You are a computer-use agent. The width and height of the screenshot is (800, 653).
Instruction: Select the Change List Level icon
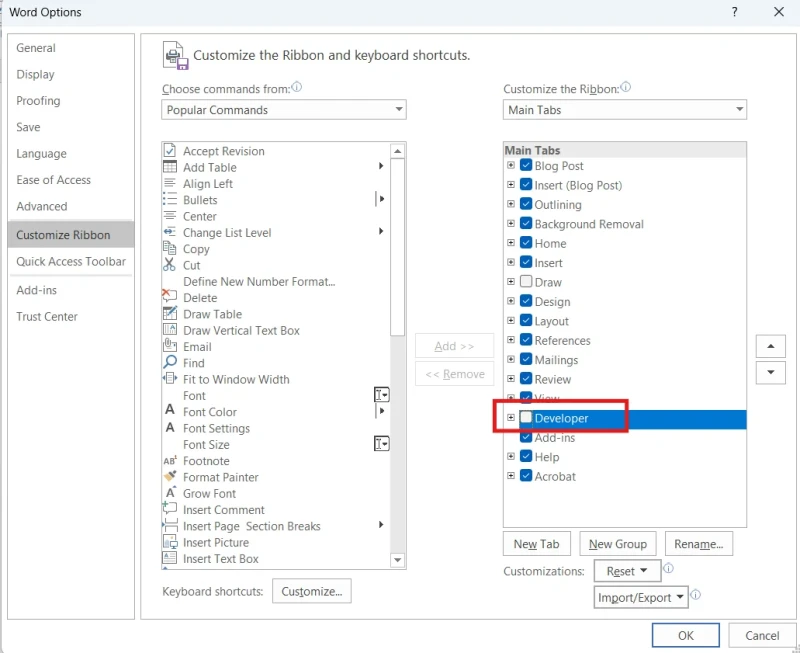click(x=169, y=232)
